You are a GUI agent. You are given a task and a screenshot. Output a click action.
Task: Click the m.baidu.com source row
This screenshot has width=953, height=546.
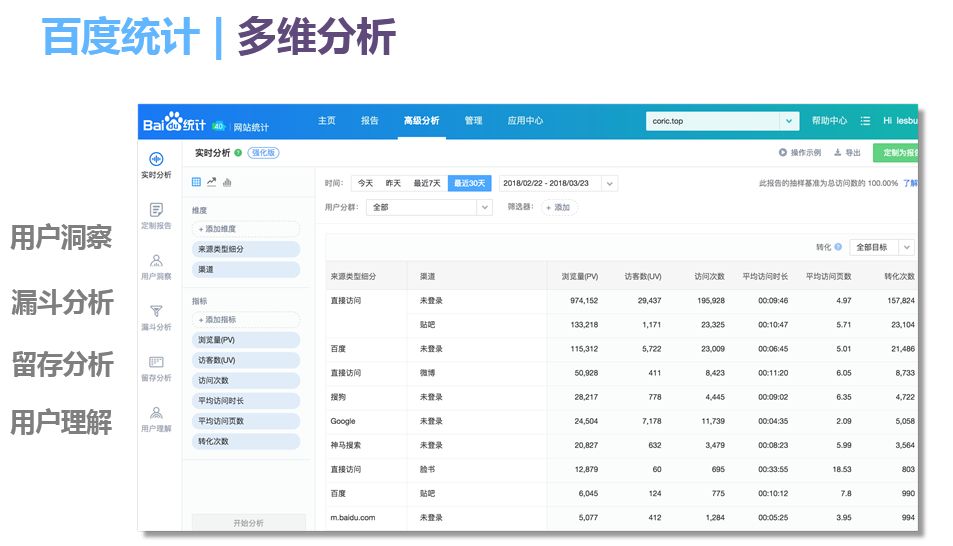click(622, 517)
